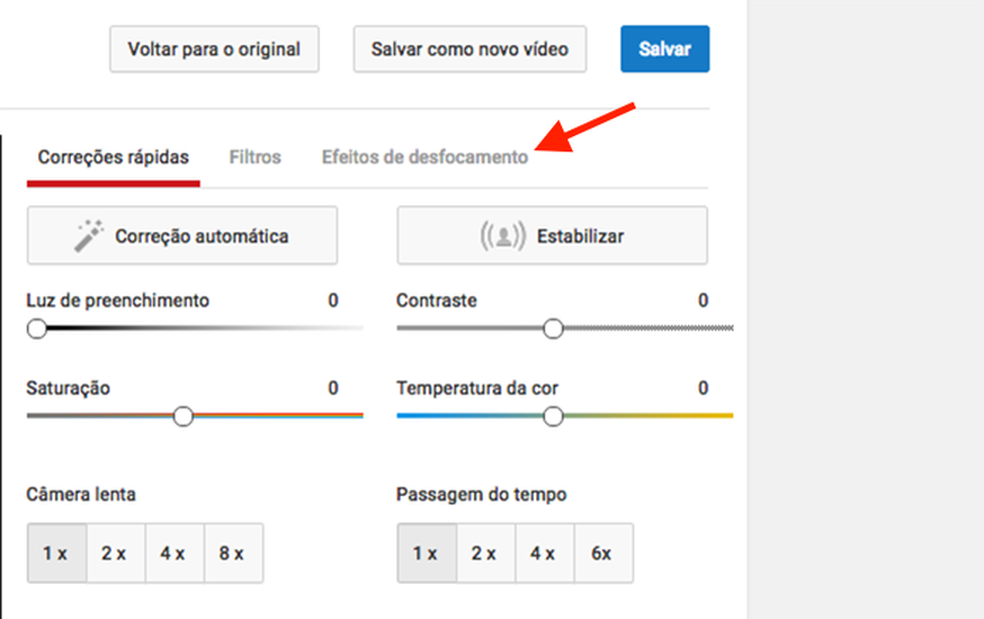Select the magic wand auto-correction icon
The width and height of the screenshot is (984, 619).
(89, 235)
